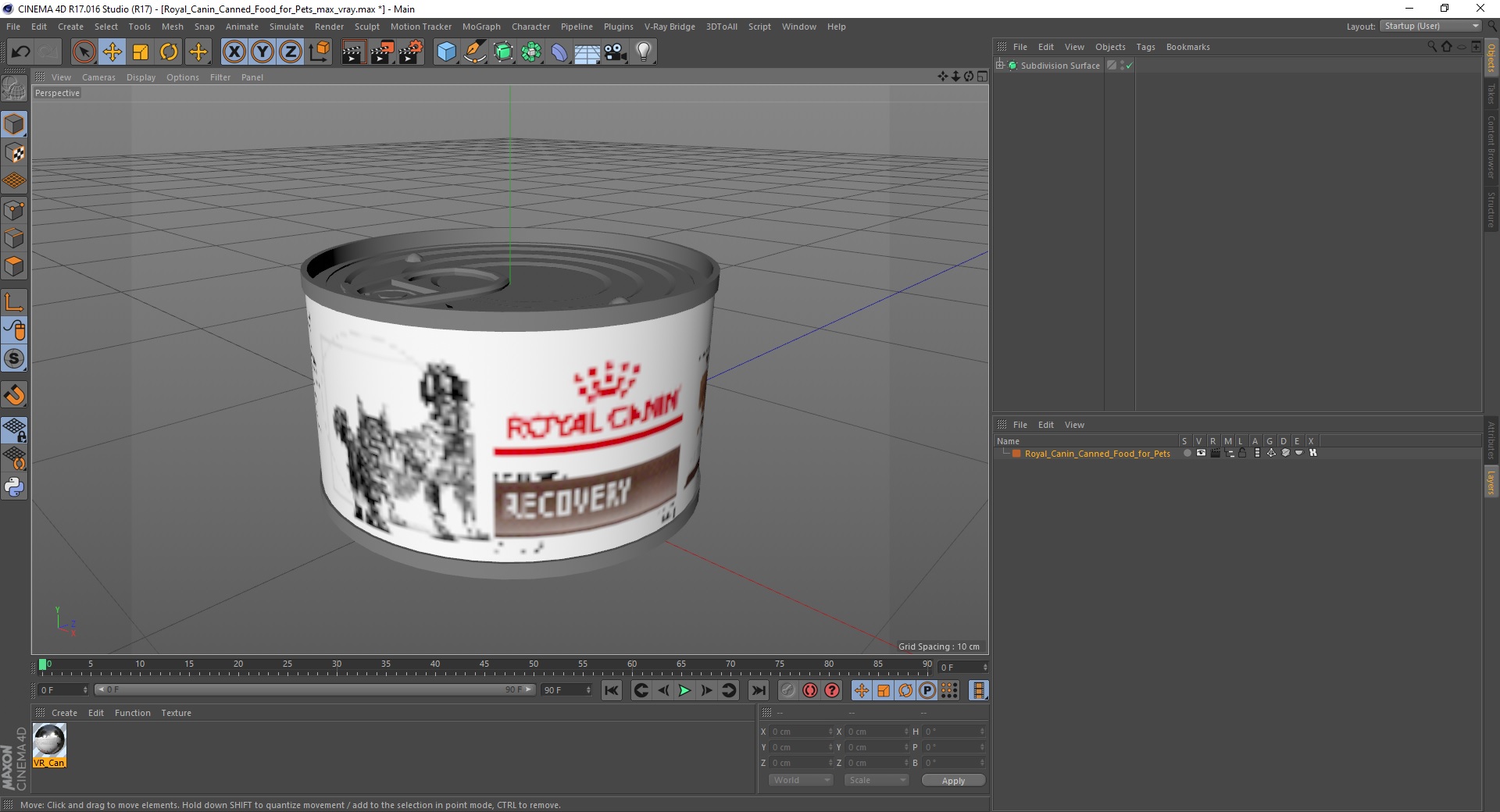Select the VR_Can material thumbnail

pos(49,741)
